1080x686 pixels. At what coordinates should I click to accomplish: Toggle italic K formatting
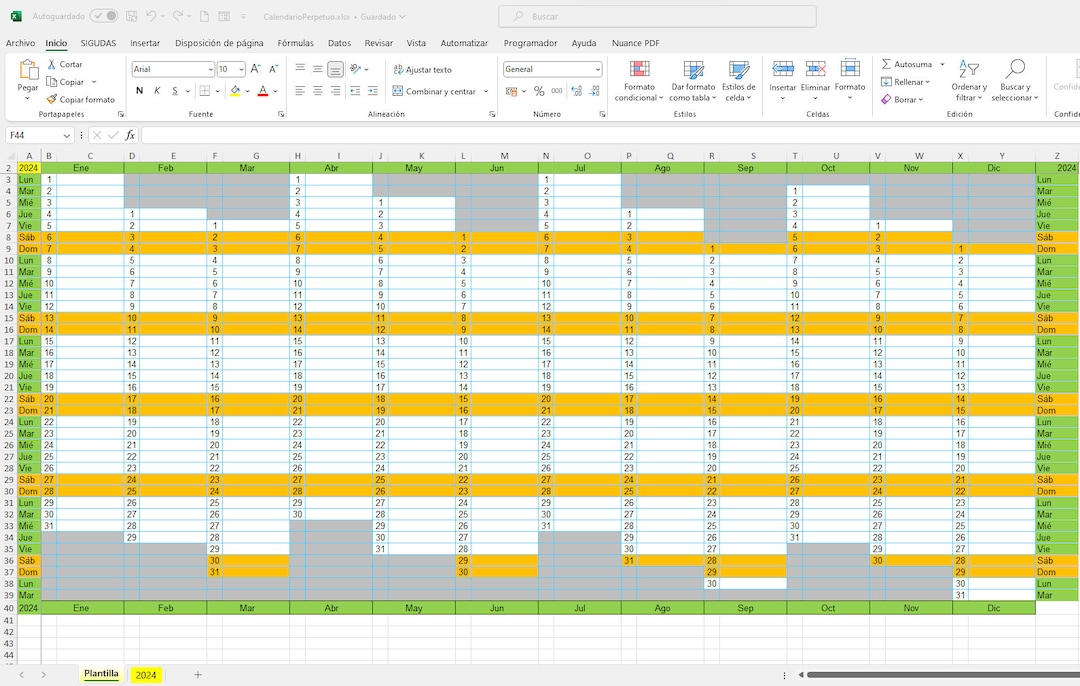pyautogui.click(x=157, y=91)
